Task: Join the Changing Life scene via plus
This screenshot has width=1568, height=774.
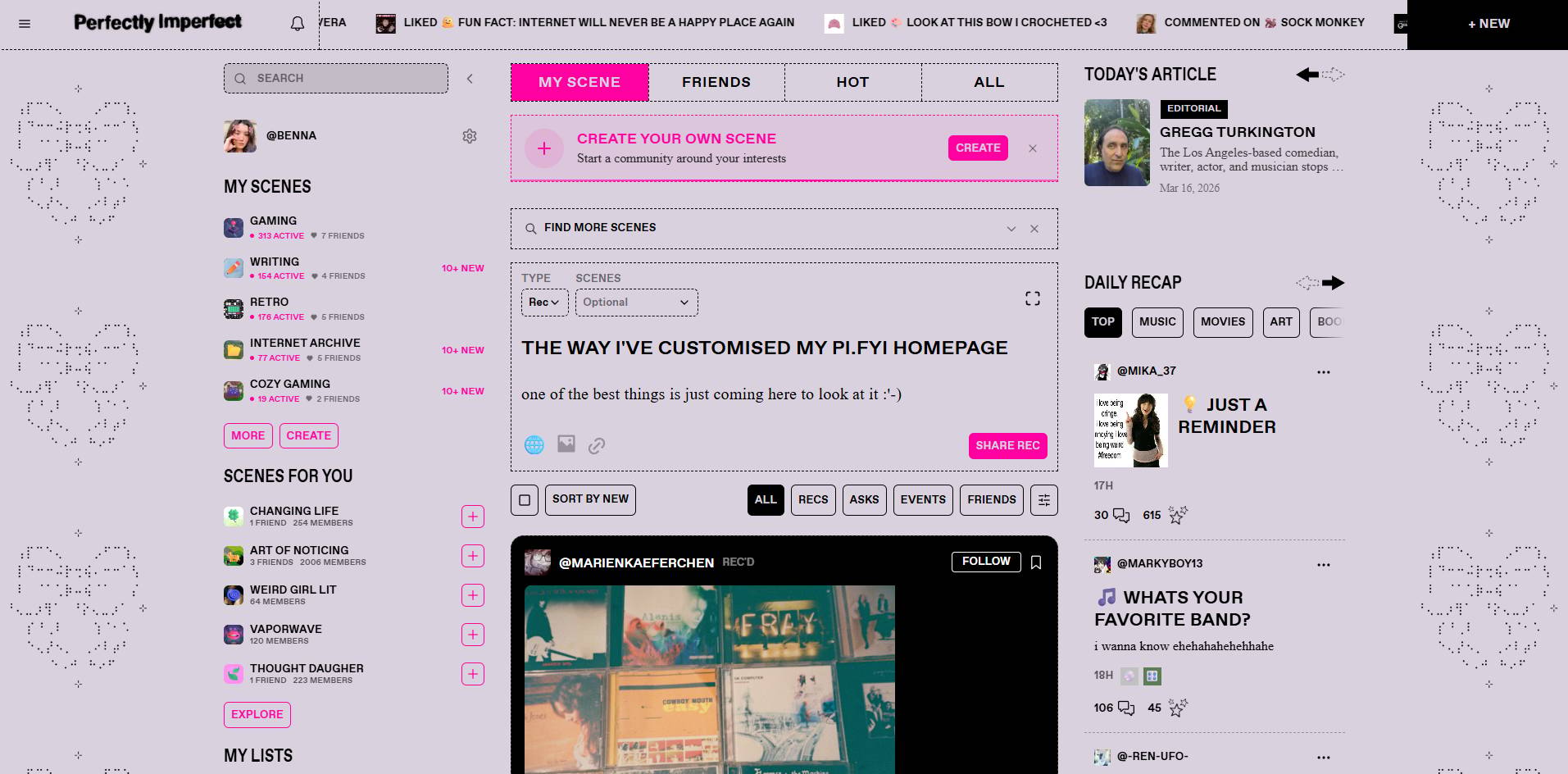Action: pos(473,517)
